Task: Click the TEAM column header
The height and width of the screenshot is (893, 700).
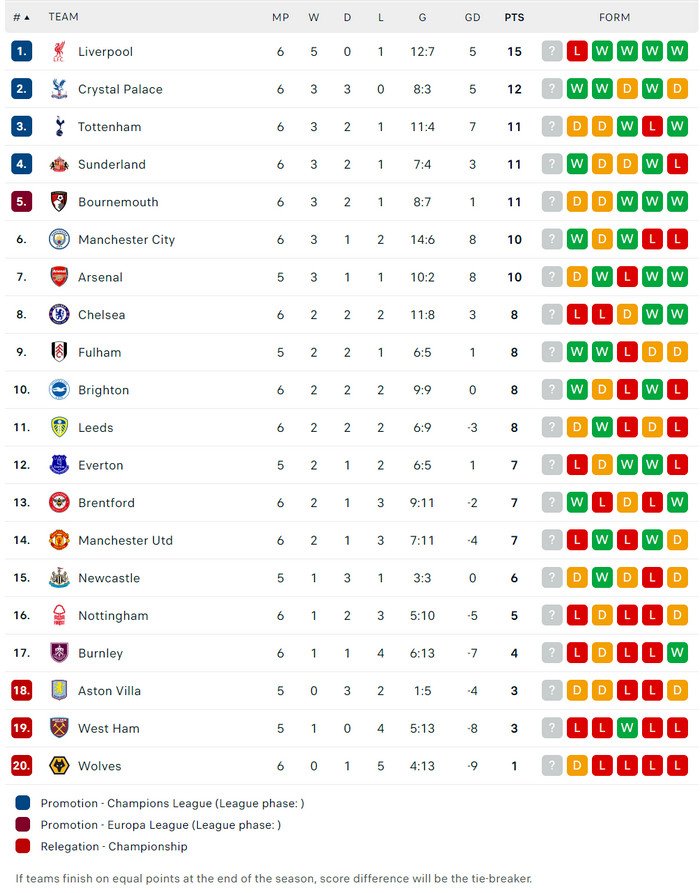Action: click(63, 17)
